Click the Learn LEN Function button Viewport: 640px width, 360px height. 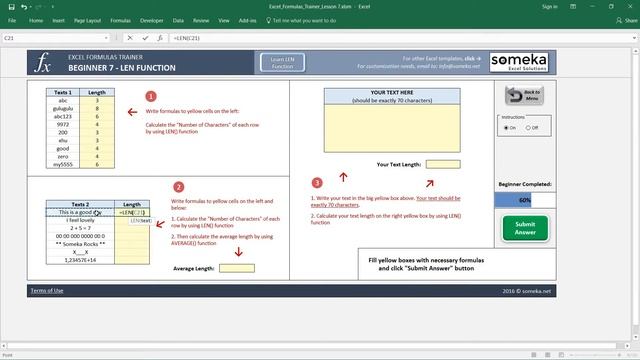click(x=282, y=62)
